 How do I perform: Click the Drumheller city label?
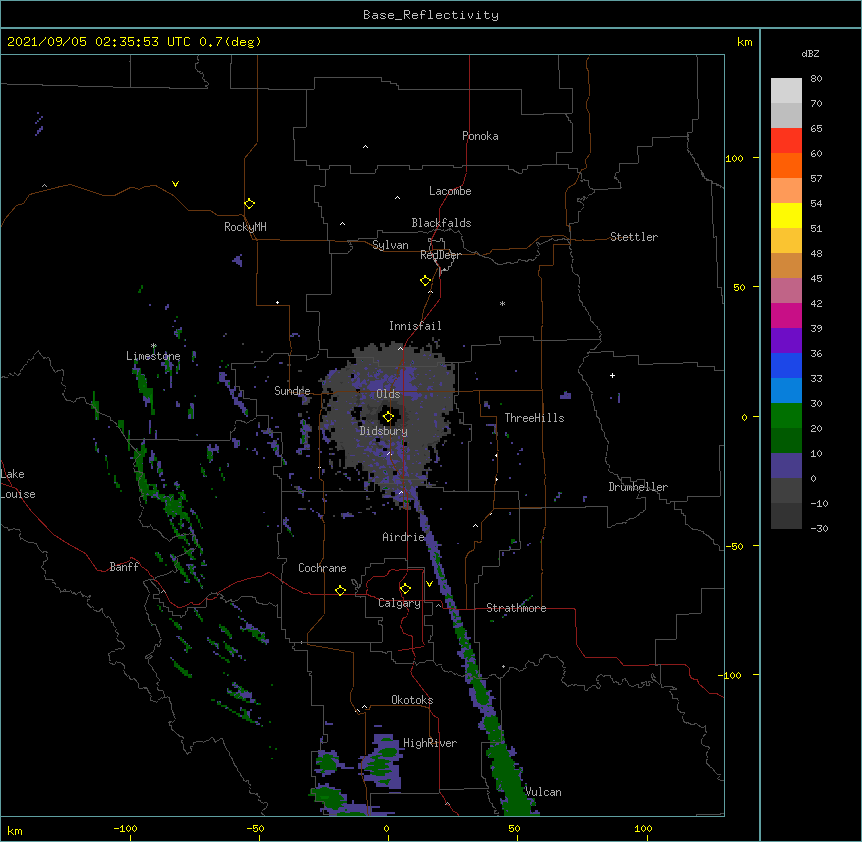tap(638, 487)
